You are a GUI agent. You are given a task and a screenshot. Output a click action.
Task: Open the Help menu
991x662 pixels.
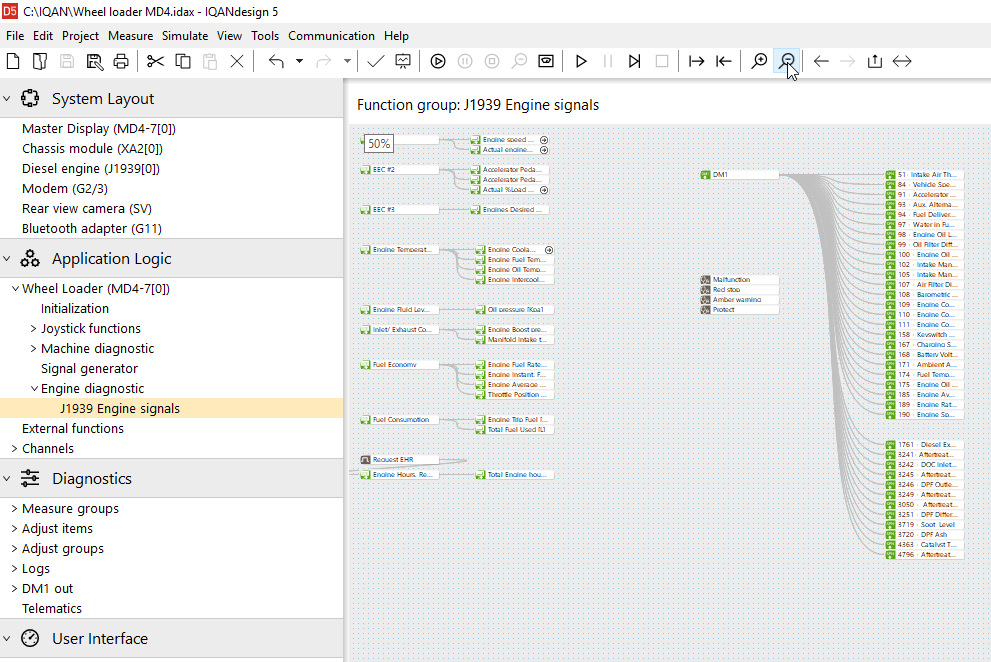(x=396, y=36)
